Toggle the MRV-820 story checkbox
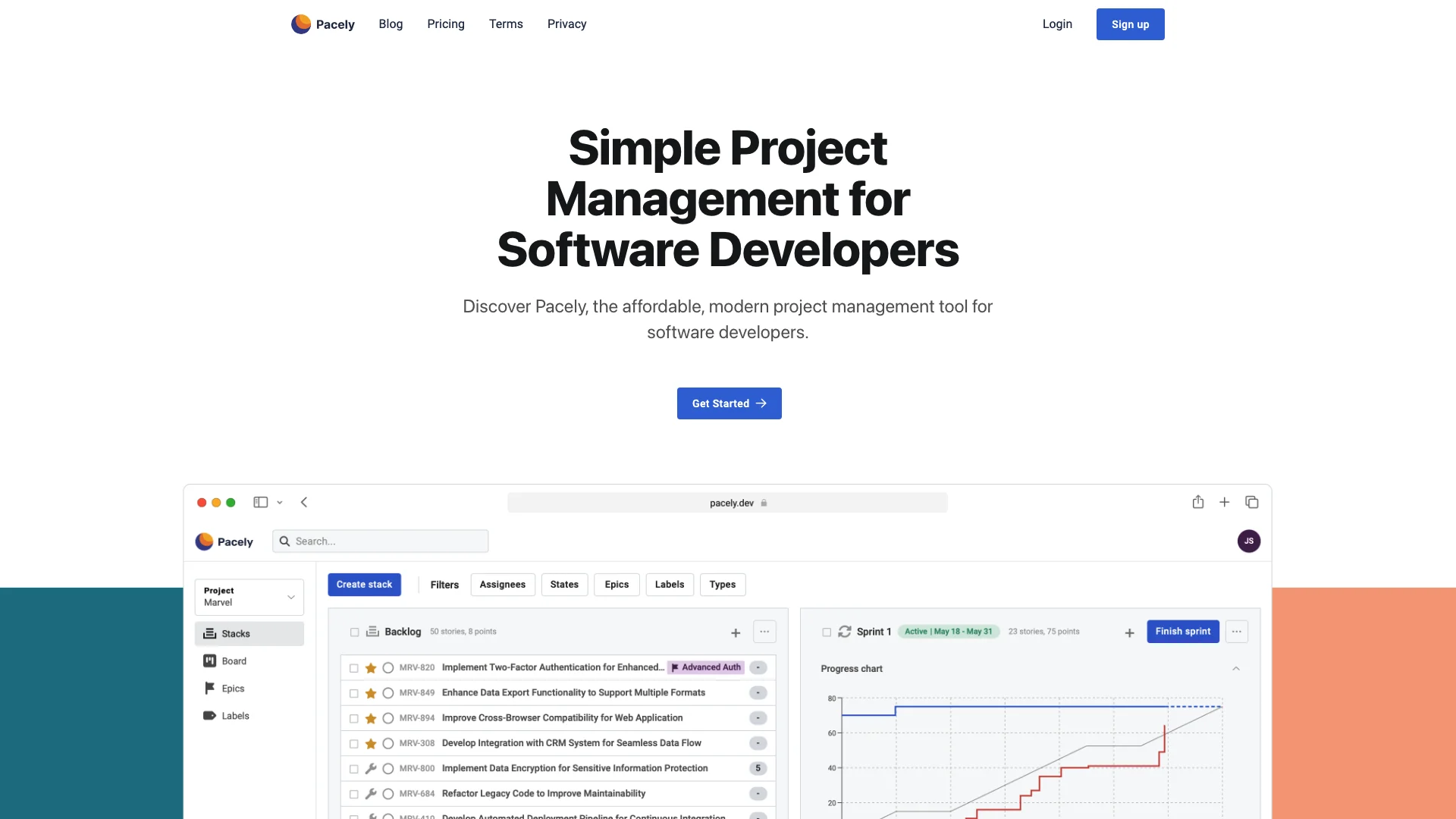Screen dimensions: 1456x819 coord(354,668)
